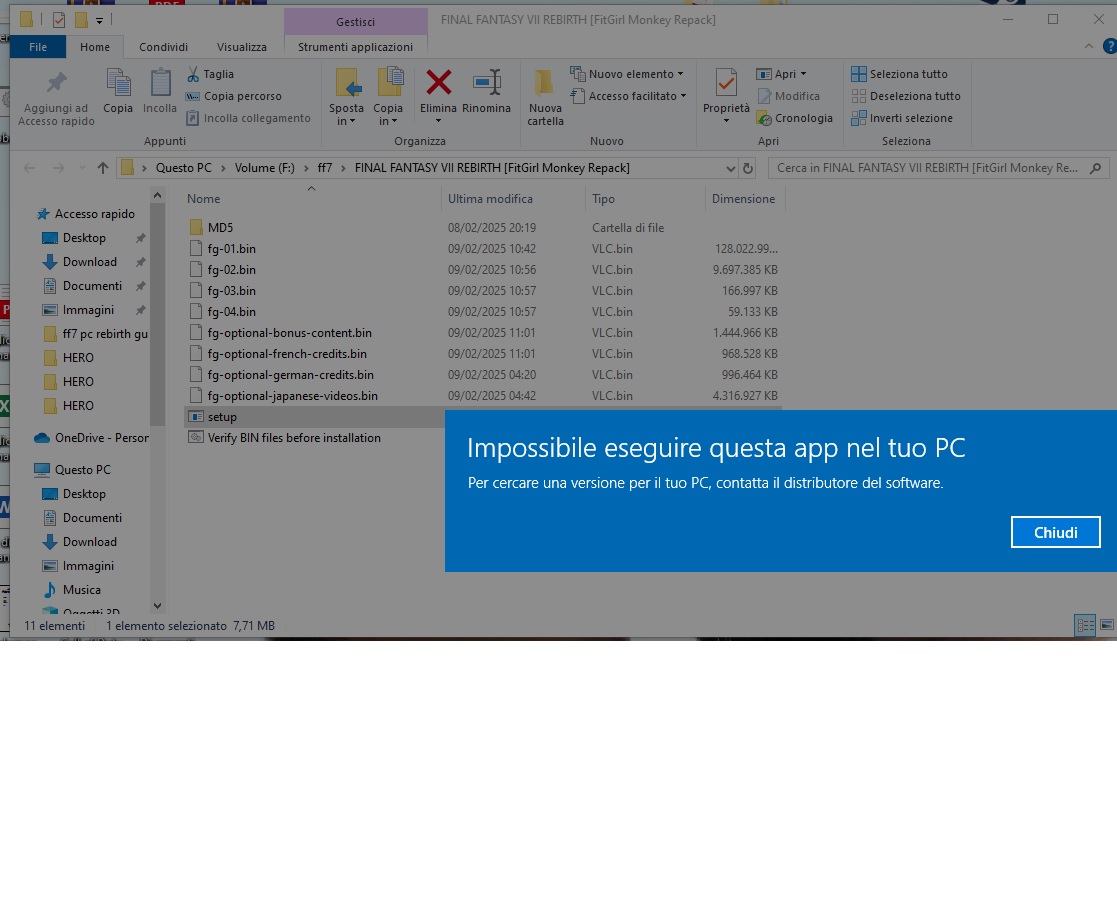Create a Nuova cartella
1117x916 pixels.
coord(546,98)
